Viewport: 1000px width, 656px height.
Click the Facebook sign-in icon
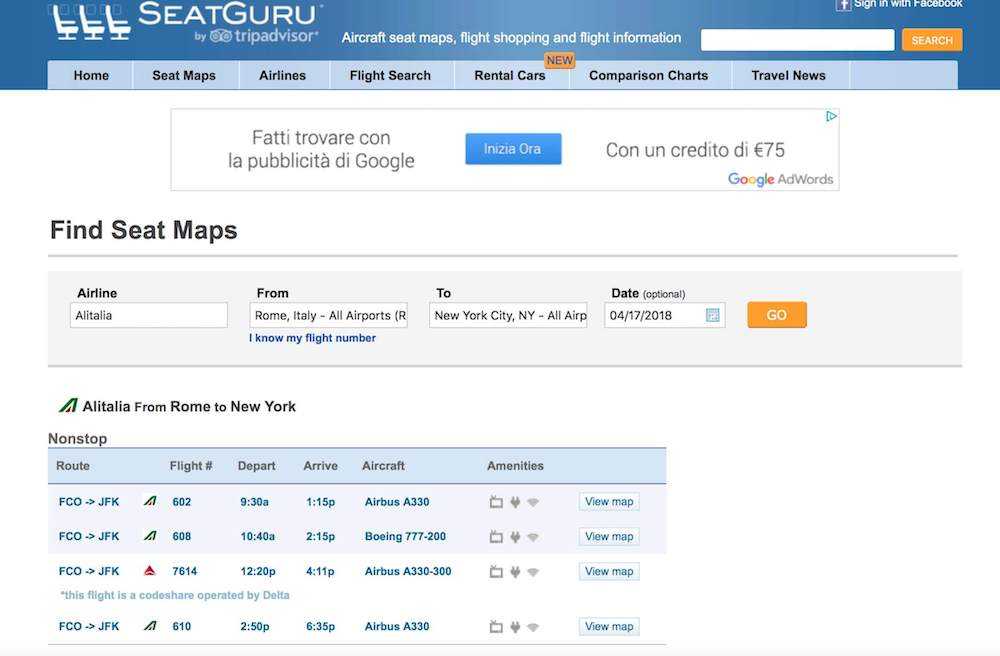point(843,4)
